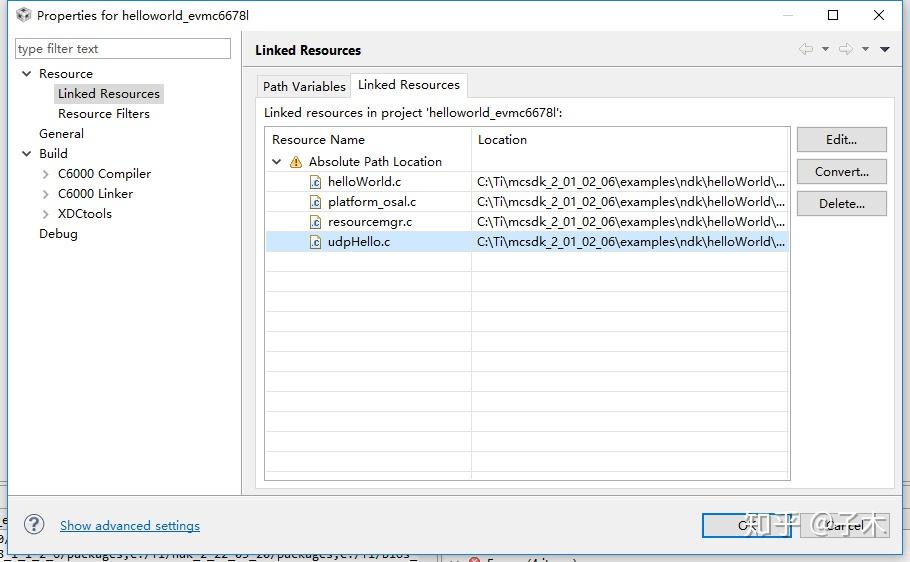Click the udpHello.c file icon
Image resolution: width=910 pixels, height=562 pixels.
[315, 242]
